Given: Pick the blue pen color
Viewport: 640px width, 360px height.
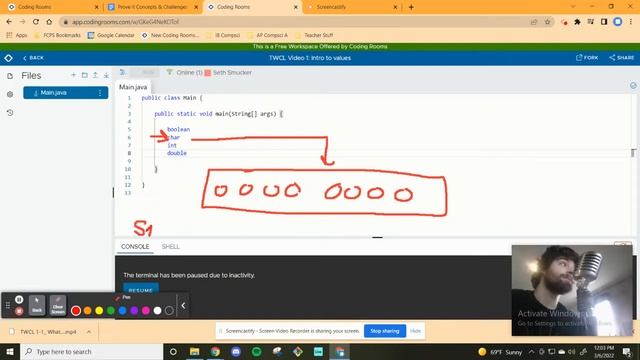Looking at the screenshot, I should (x=122, y=311).
